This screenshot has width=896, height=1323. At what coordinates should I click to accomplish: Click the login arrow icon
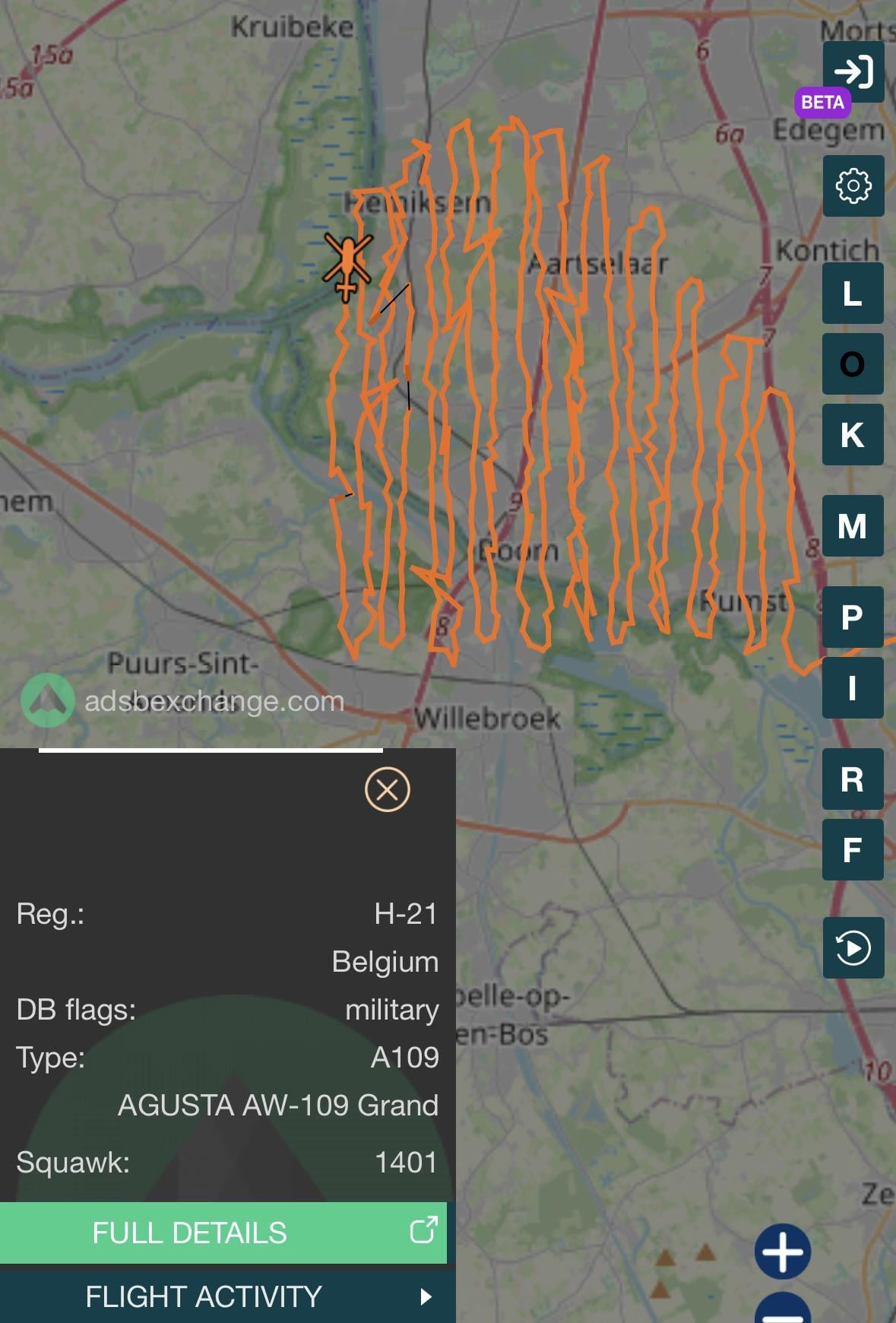[x=853, y=71]
